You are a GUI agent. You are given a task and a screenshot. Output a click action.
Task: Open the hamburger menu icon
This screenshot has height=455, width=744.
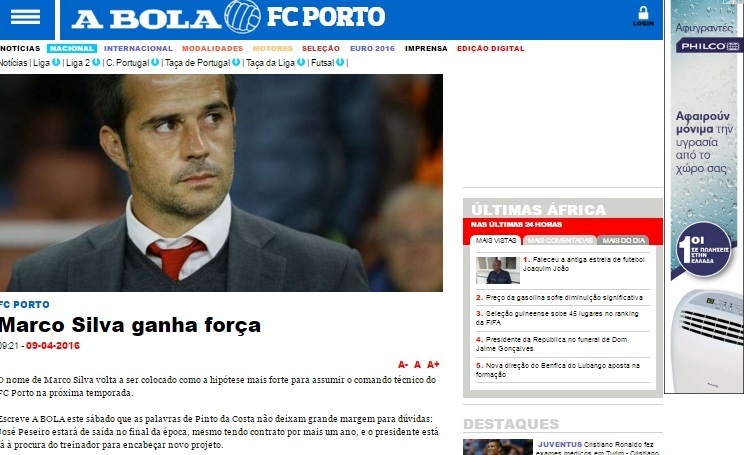[25, 17]
